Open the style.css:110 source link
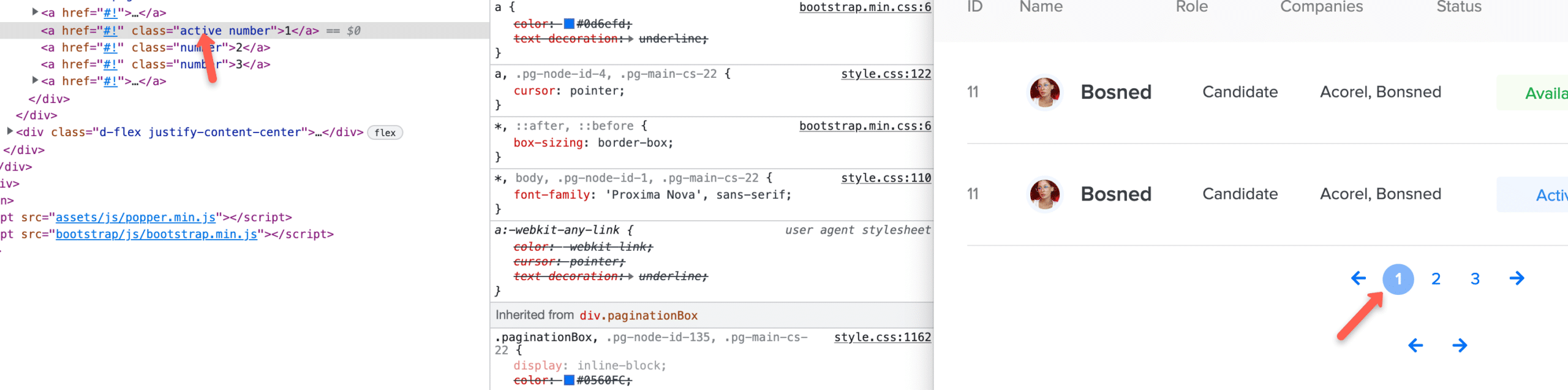The height and width of the screenshot is (390, 1568). click(x=886, y=178)
